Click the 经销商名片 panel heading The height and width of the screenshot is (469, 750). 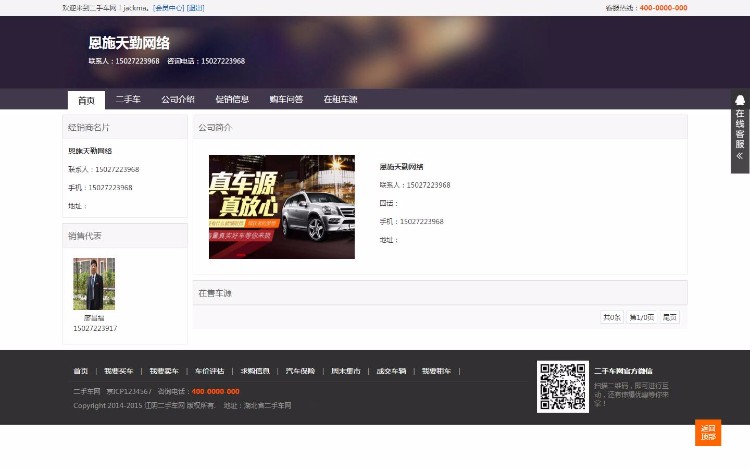88,128
